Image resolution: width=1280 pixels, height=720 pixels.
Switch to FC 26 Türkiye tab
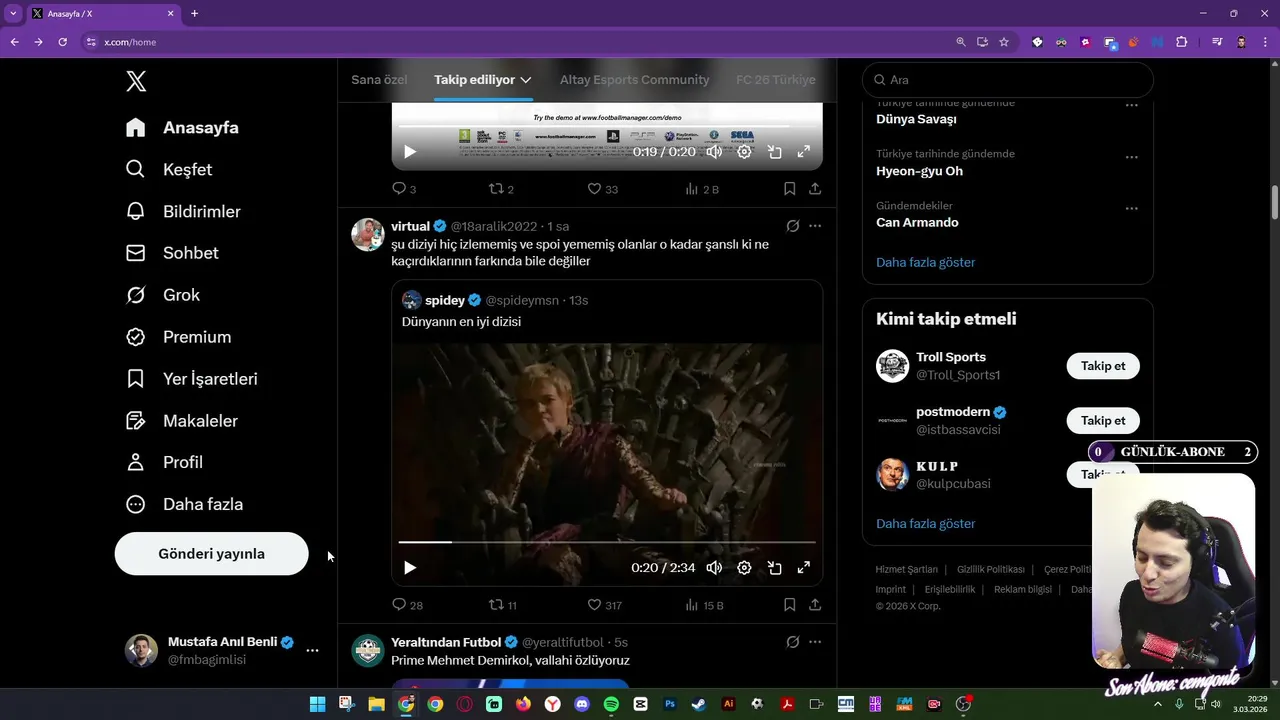(775, 80)
